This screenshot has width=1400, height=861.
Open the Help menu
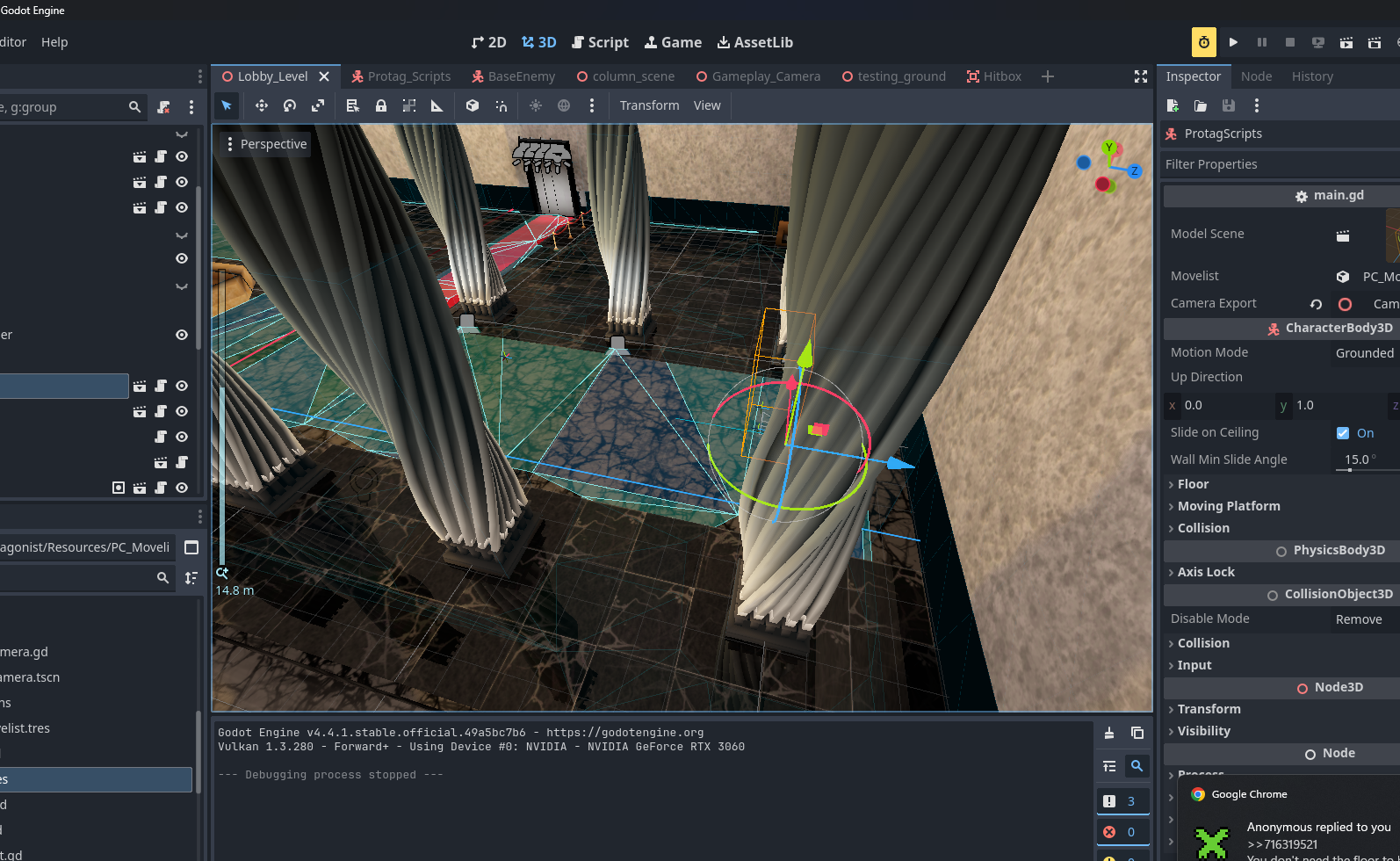(x=54, y=42)
